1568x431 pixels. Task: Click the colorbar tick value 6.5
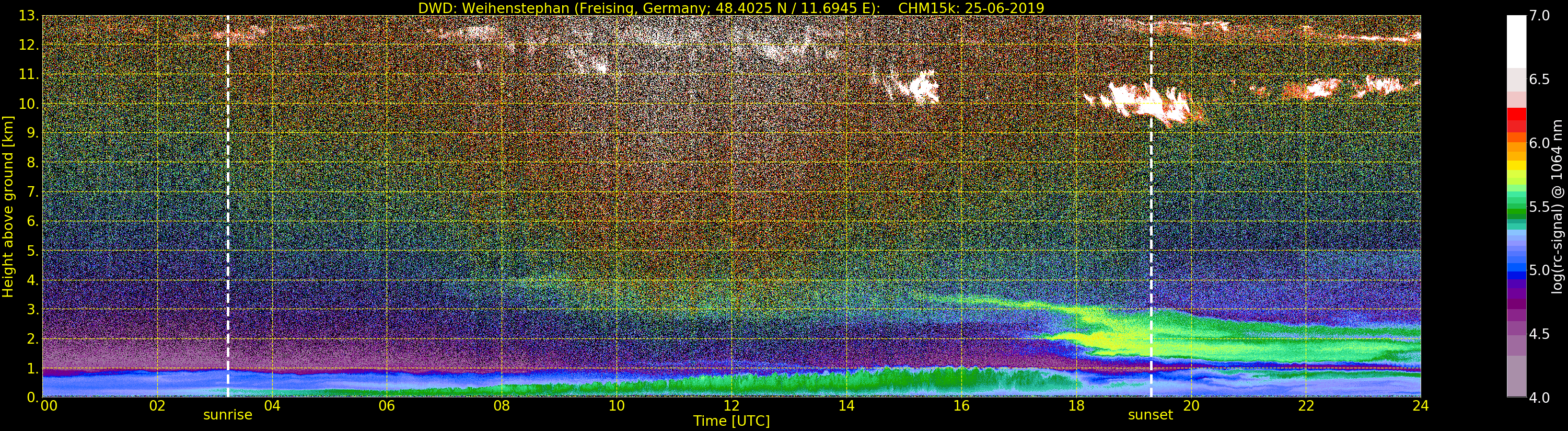point(1539,80)
